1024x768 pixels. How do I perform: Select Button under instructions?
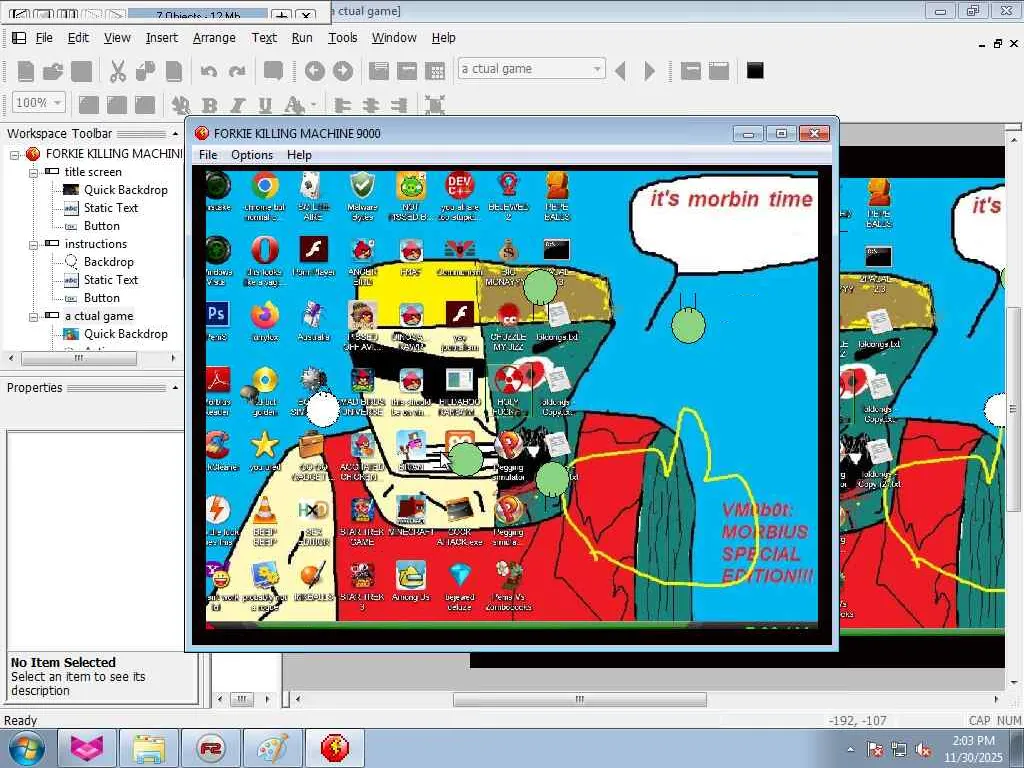tap(101, 298)
